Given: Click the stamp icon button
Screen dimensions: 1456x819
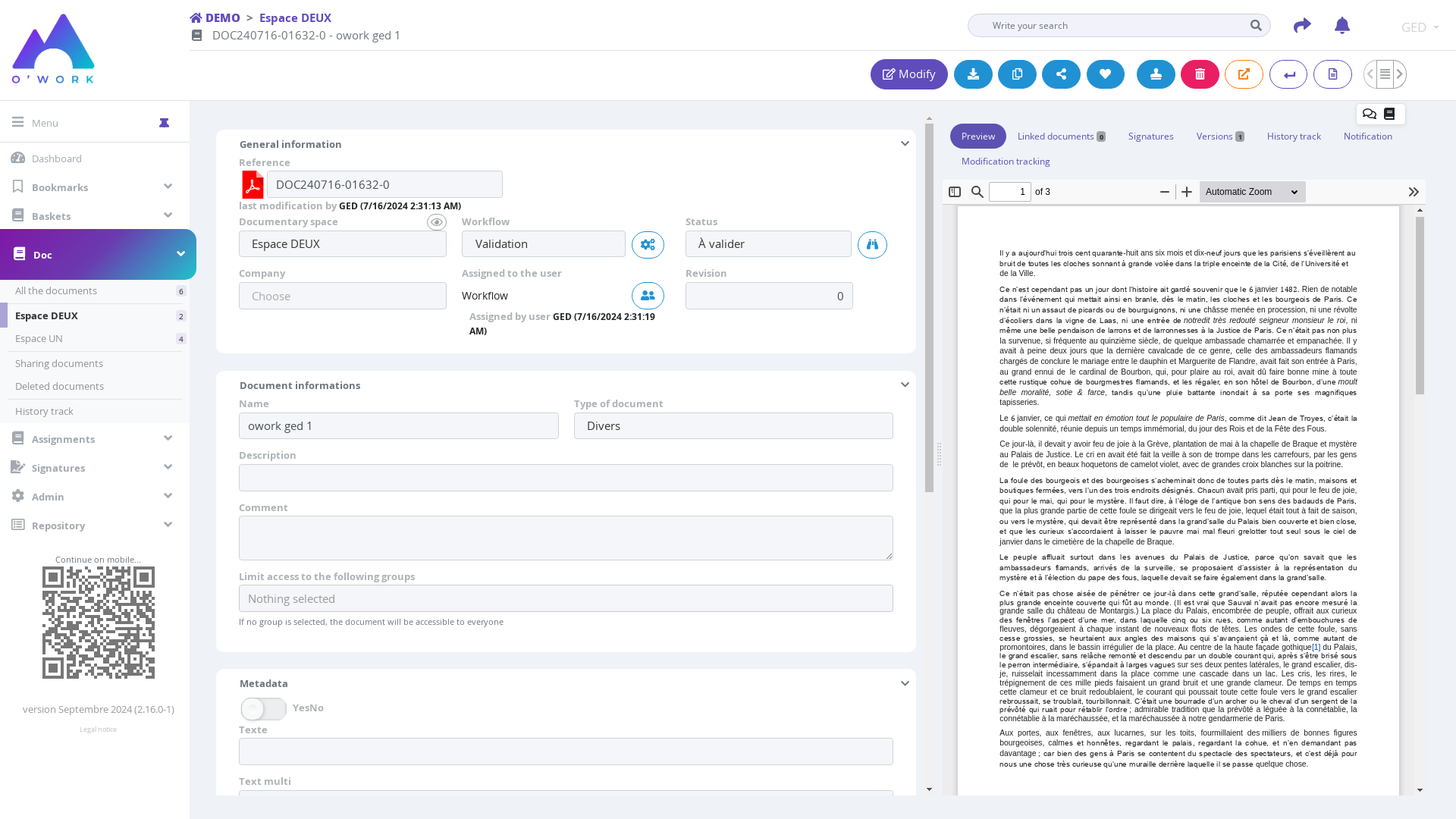Looking at the screenshot, I should click(x=1156, y=74).
